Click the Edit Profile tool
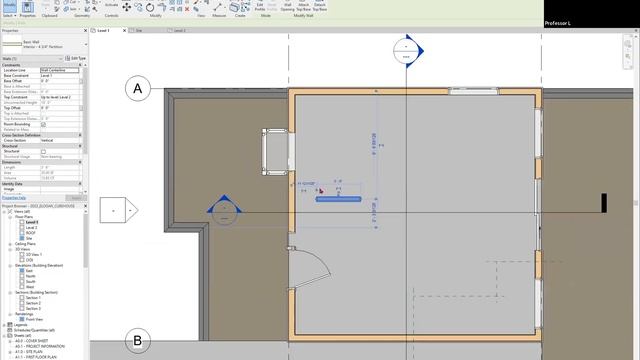This screenshot has width=640, height=360. coord(260,6)
